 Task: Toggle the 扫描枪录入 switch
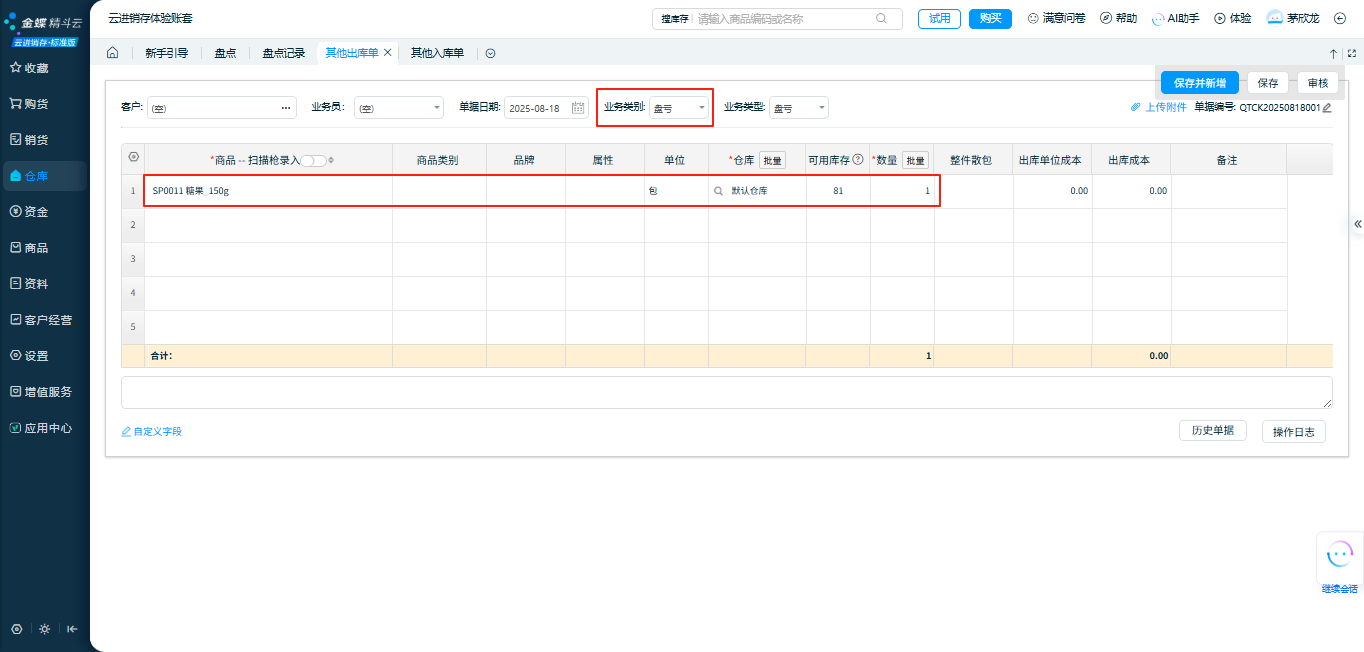313,160
